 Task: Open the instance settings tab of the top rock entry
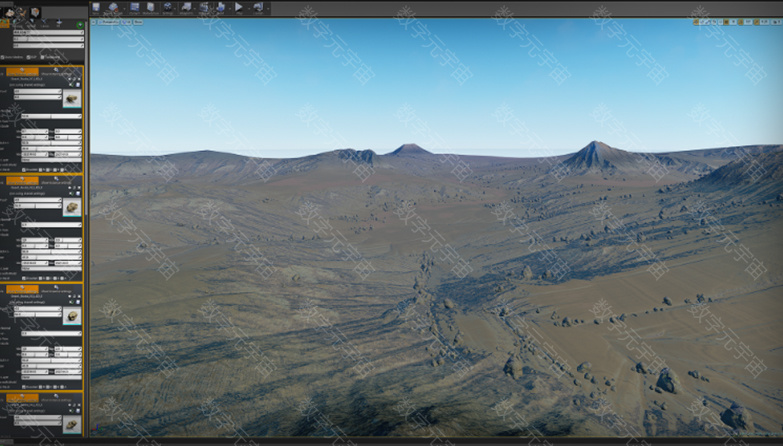(x=55, y=72)
